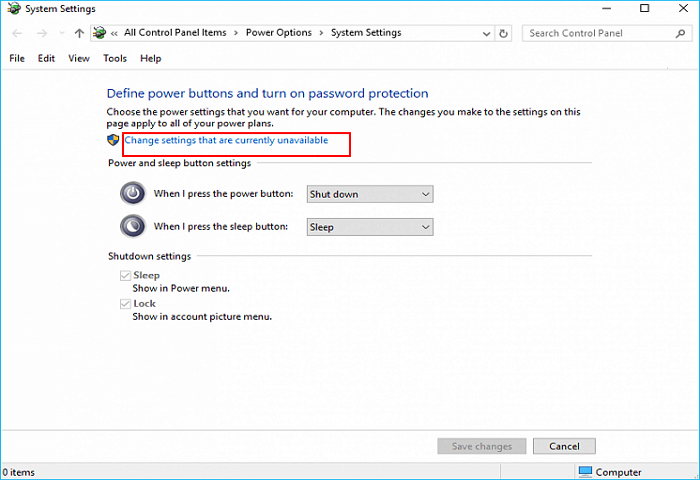Open the File menu
Image resolution: width=700 pixels, height=480 pixels.
tap(17, 59)
